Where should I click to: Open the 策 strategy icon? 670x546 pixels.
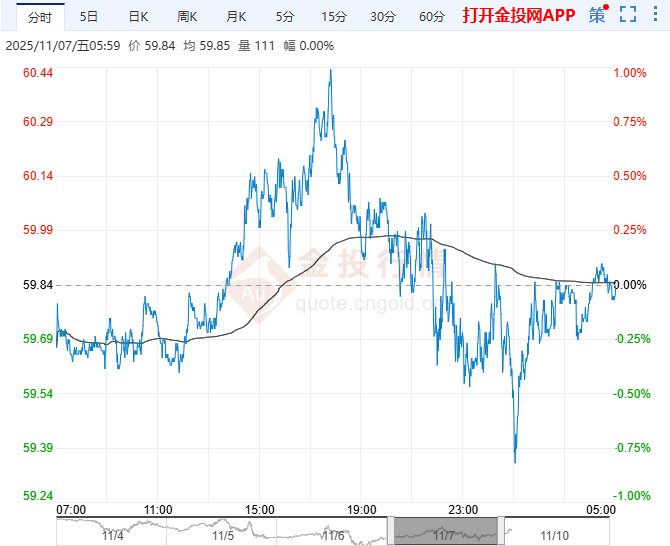pyautogui.click(x=597, y=15)
